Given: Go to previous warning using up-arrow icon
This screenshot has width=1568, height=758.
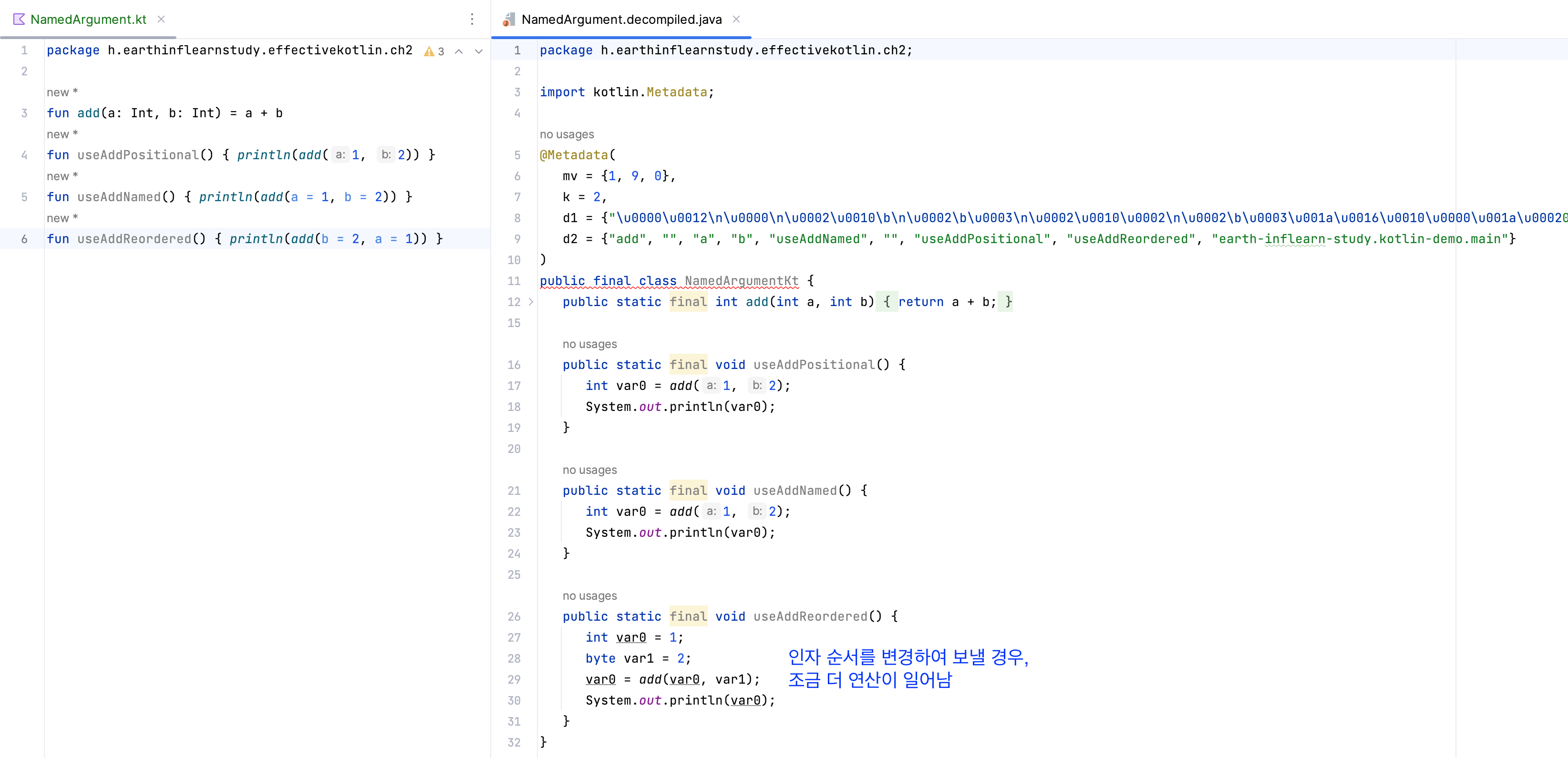Looking at the screenshot, I should point(458,51).
